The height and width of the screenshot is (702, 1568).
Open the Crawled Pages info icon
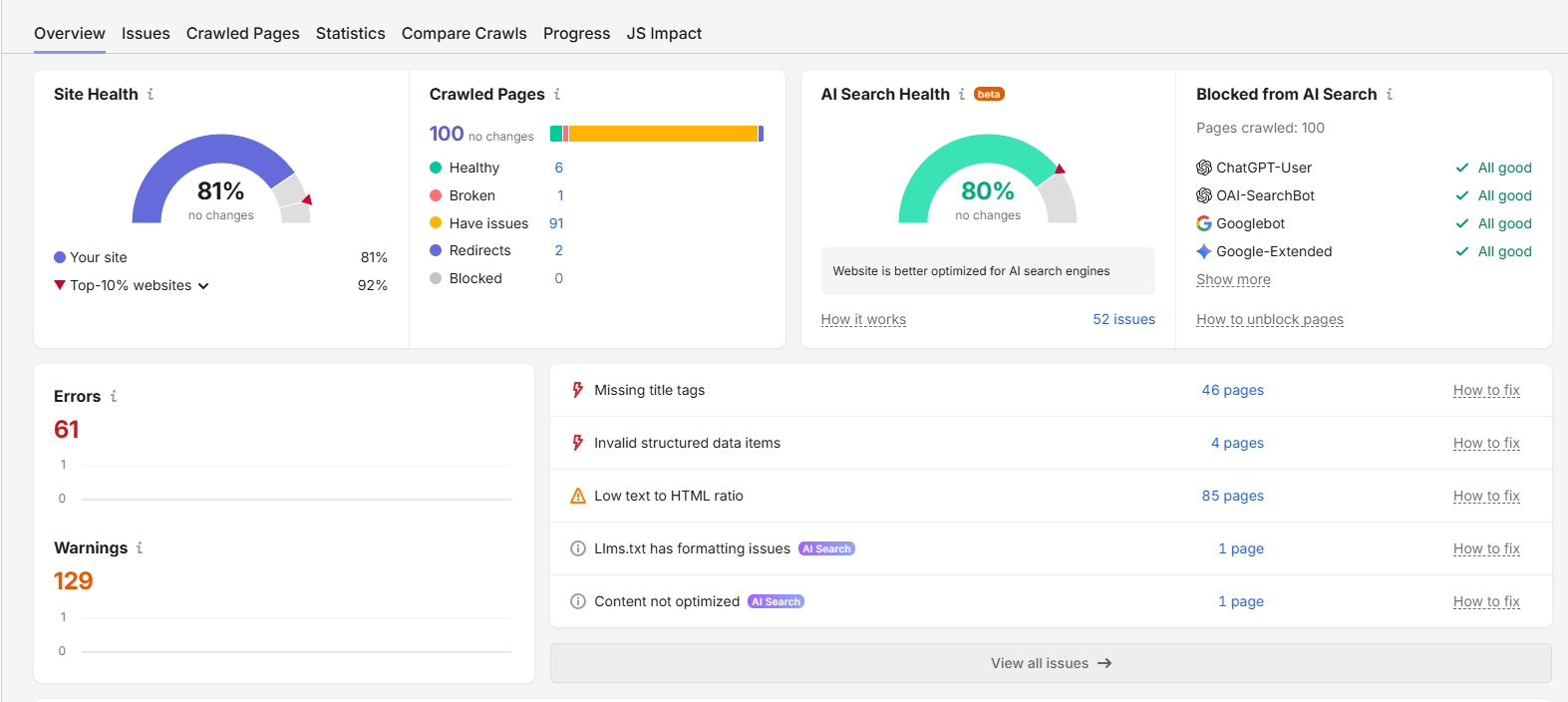tap(557, 94)
